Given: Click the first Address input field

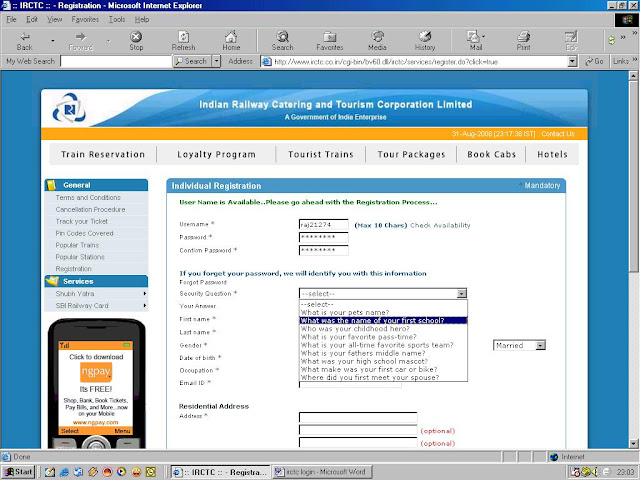Looking at the screenshot, I should [358, 417].
